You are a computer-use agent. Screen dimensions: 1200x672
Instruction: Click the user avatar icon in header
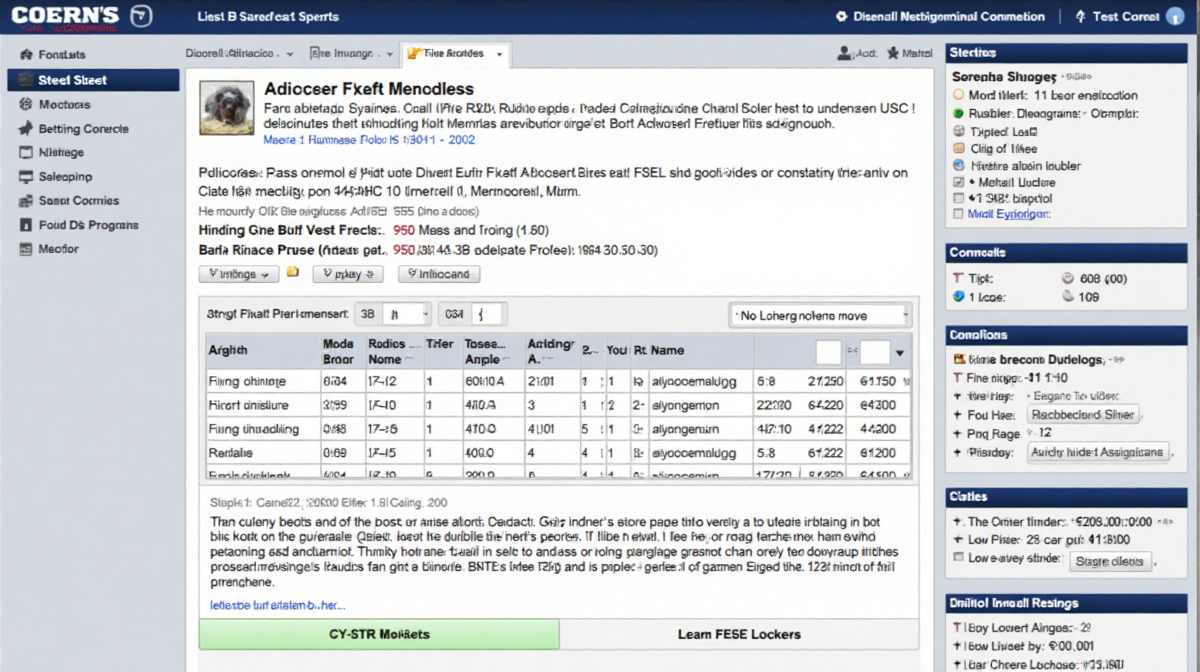click(x=1176, y=17)
